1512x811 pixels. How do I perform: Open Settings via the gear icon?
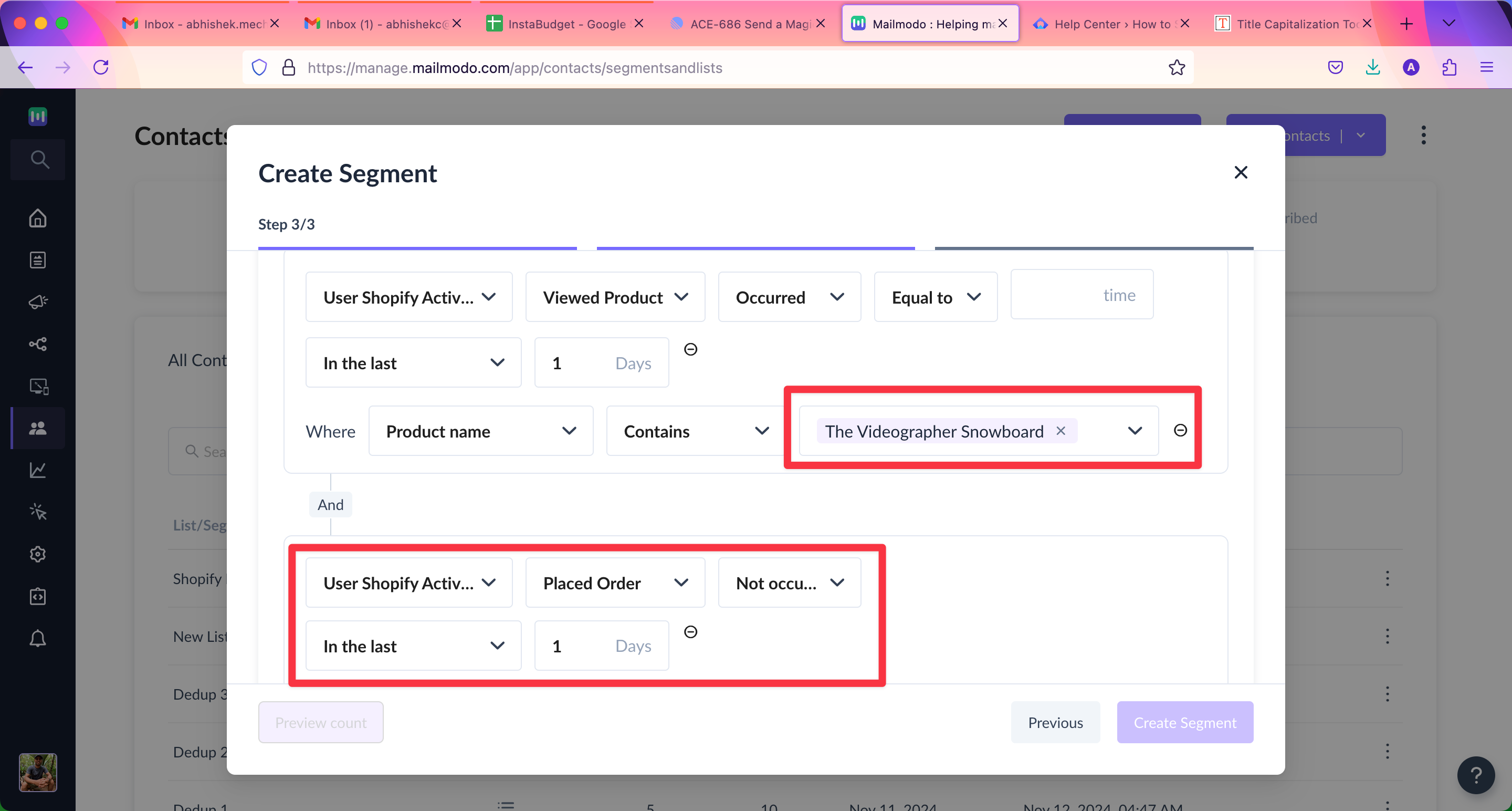point(38,554)
